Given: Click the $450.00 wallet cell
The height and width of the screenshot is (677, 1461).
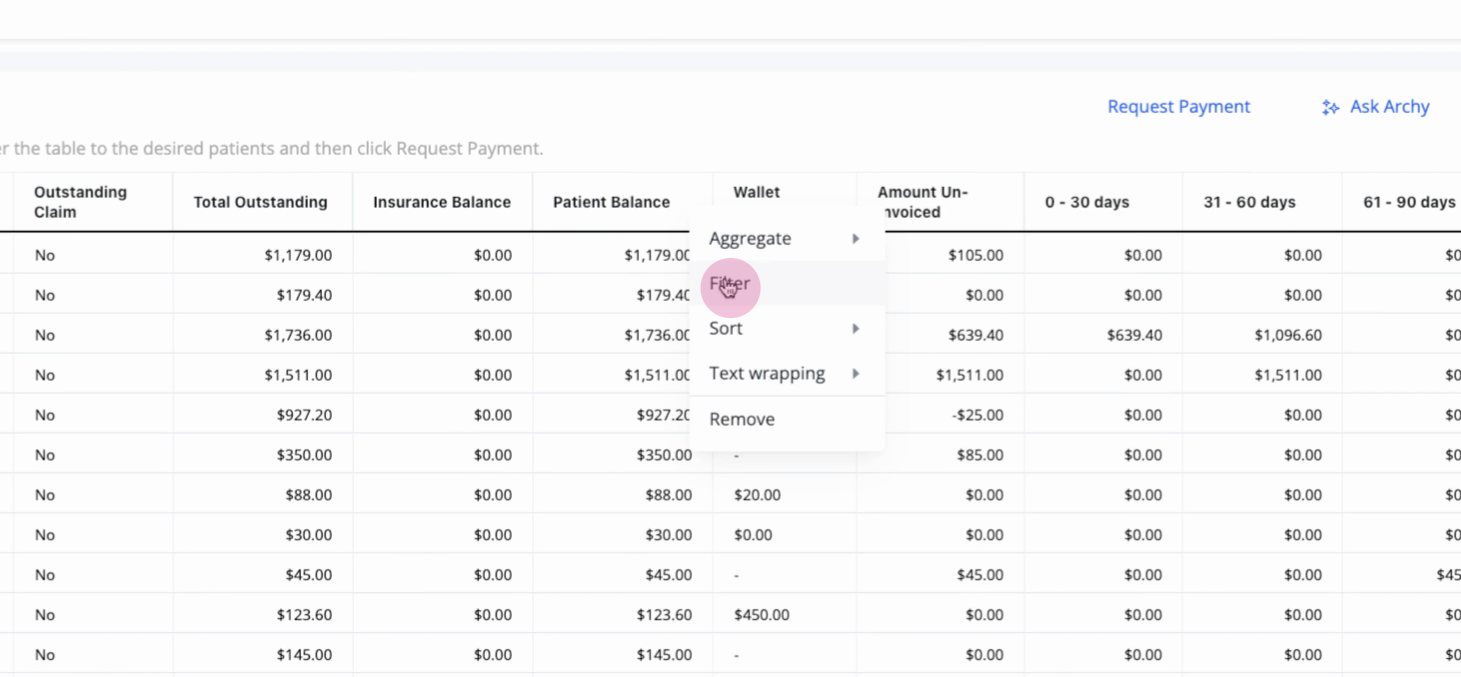Looking at the screenshot, I should [x=761, y=615].
